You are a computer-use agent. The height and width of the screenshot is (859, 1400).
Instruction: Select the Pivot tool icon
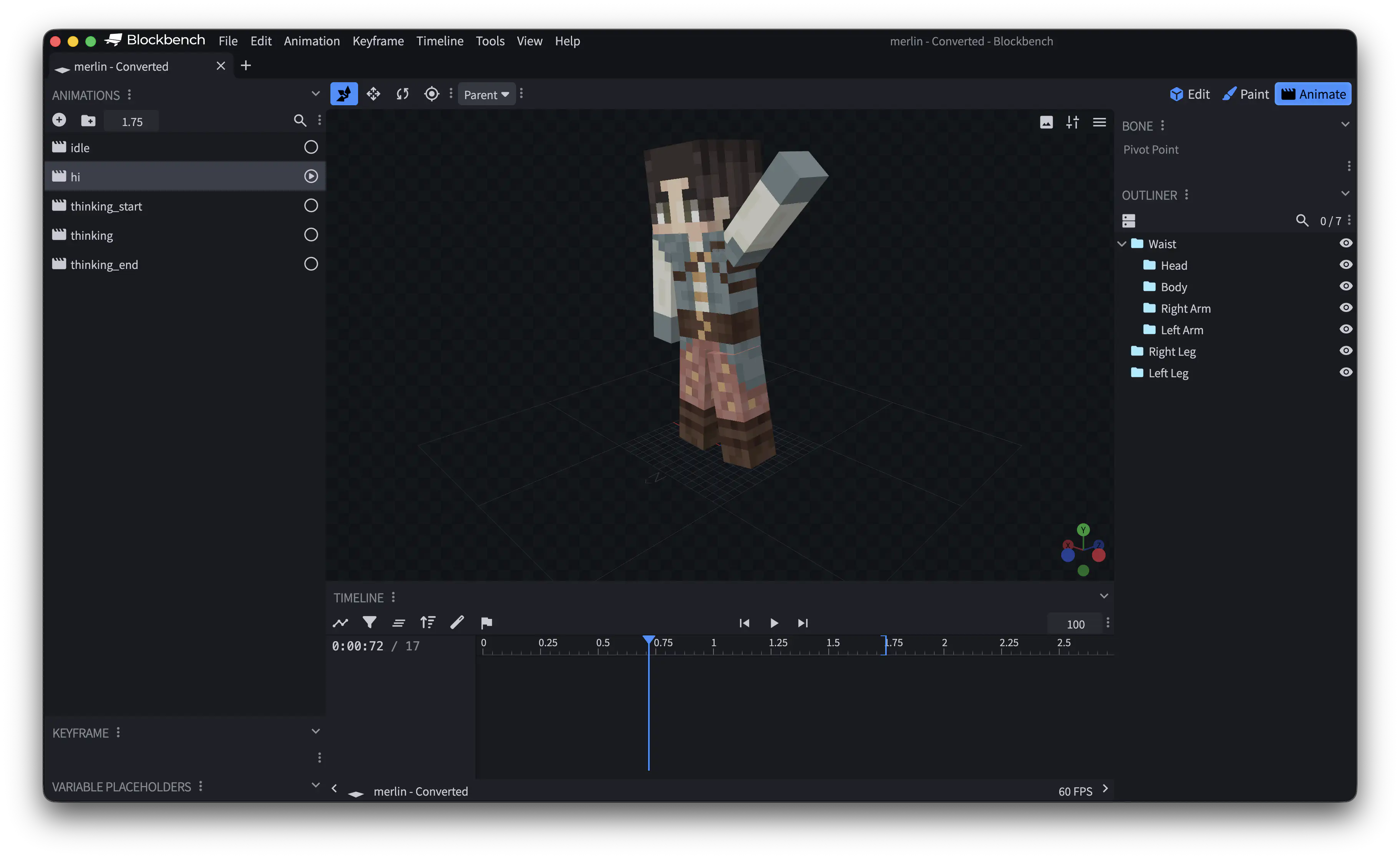point(432,94)
